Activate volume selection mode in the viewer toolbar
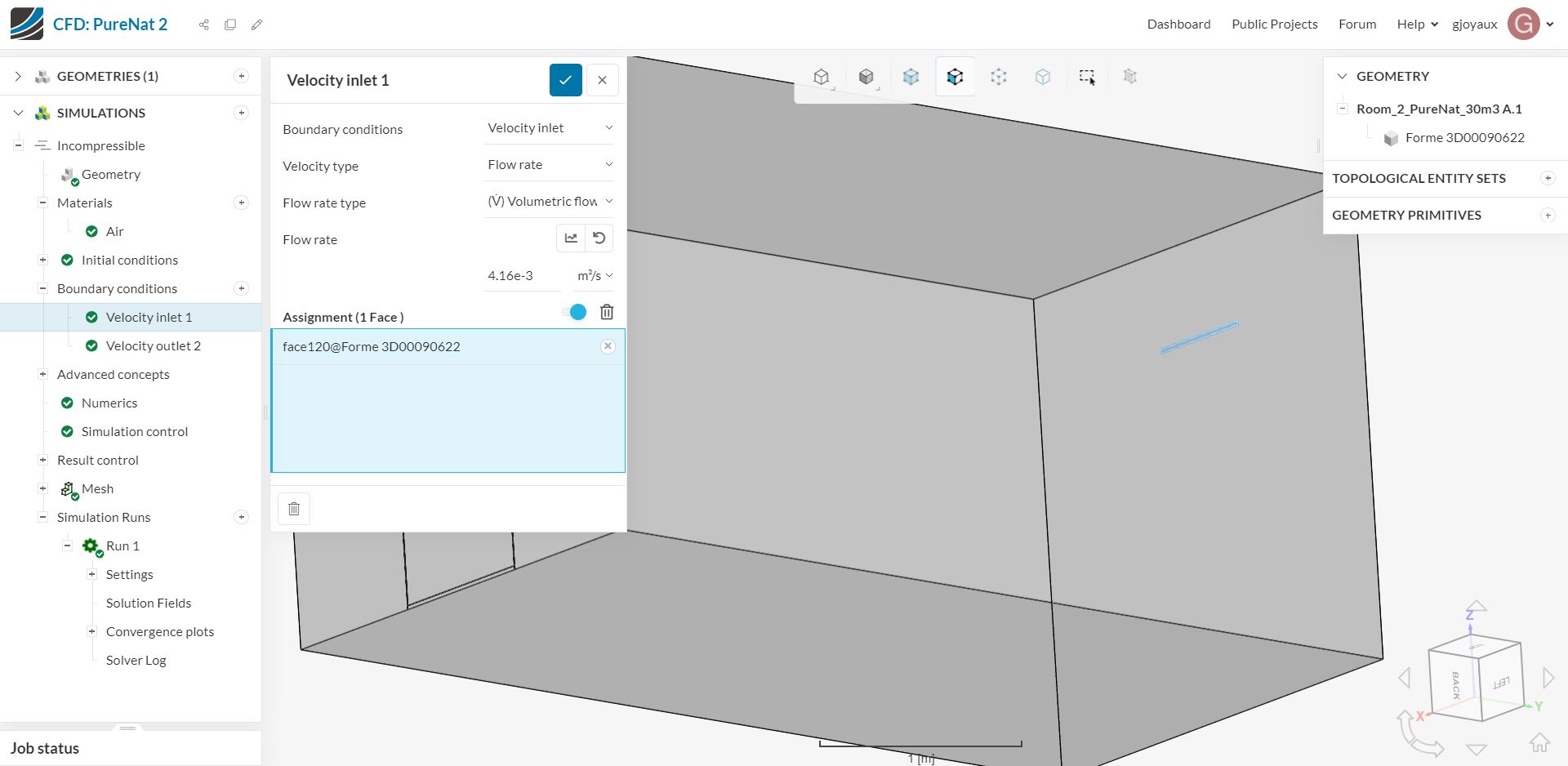Viewport: 1568px width, 766px height. coord(911,77)
